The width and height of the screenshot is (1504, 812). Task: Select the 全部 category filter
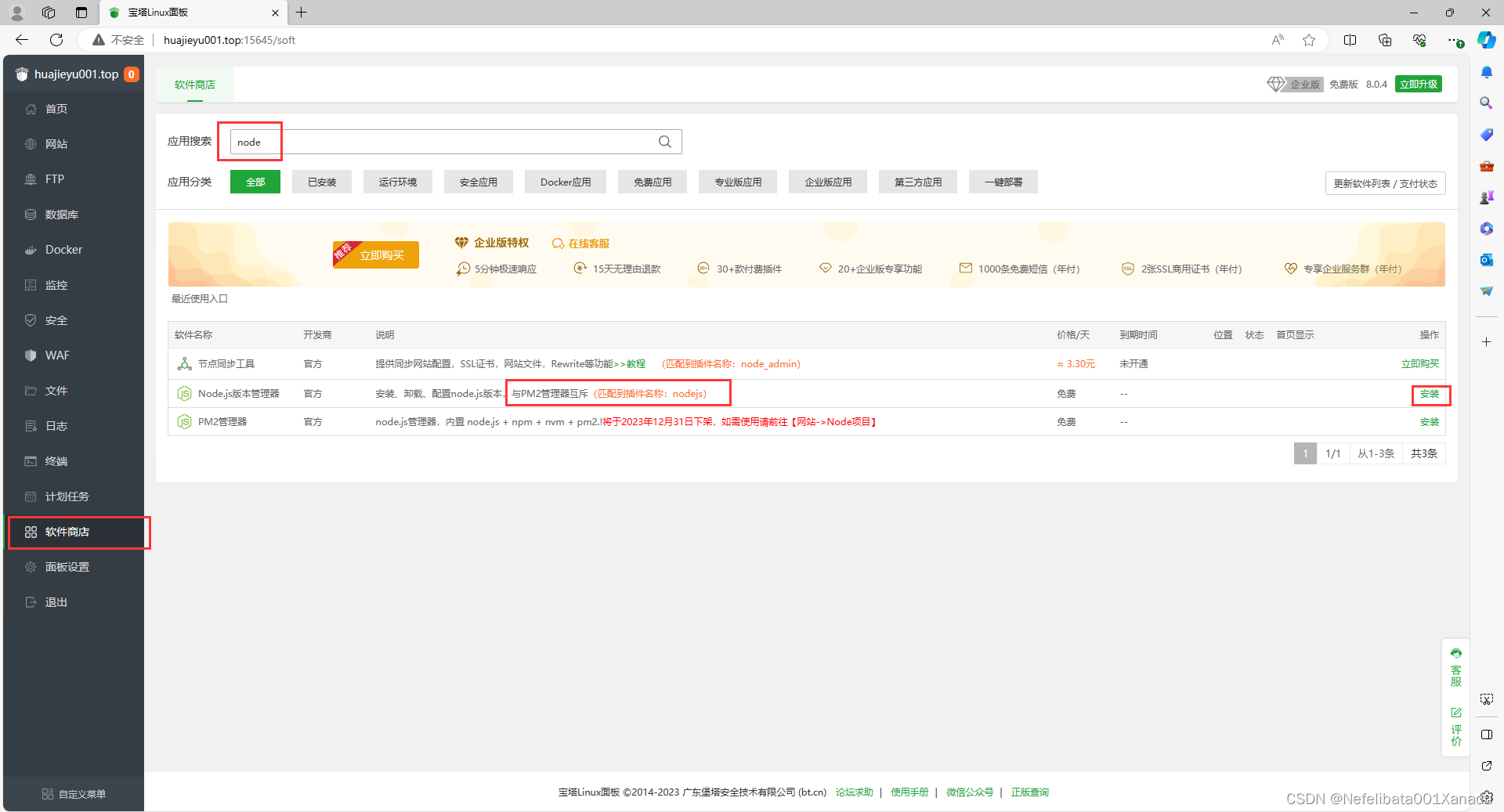255,182
